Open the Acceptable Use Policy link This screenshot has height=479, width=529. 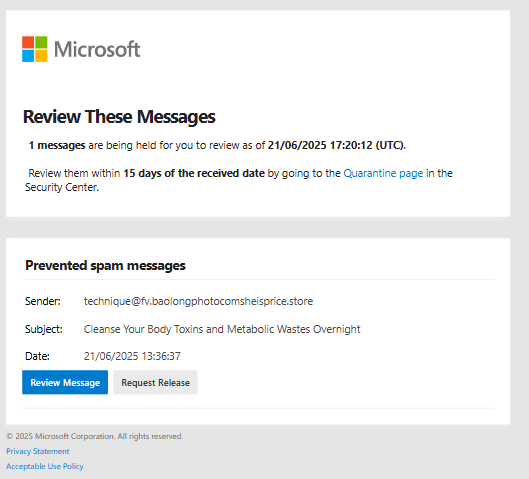click(x=45, y=466)
